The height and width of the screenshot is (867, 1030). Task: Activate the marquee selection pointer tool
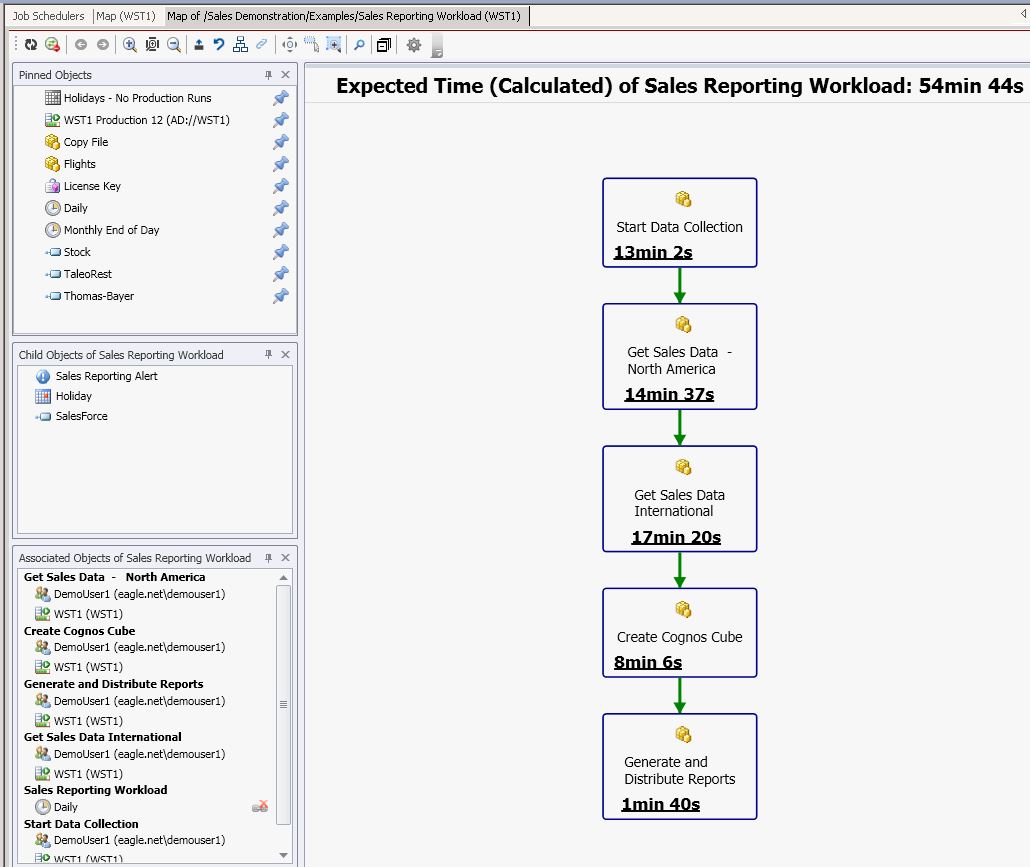point(311,45)
